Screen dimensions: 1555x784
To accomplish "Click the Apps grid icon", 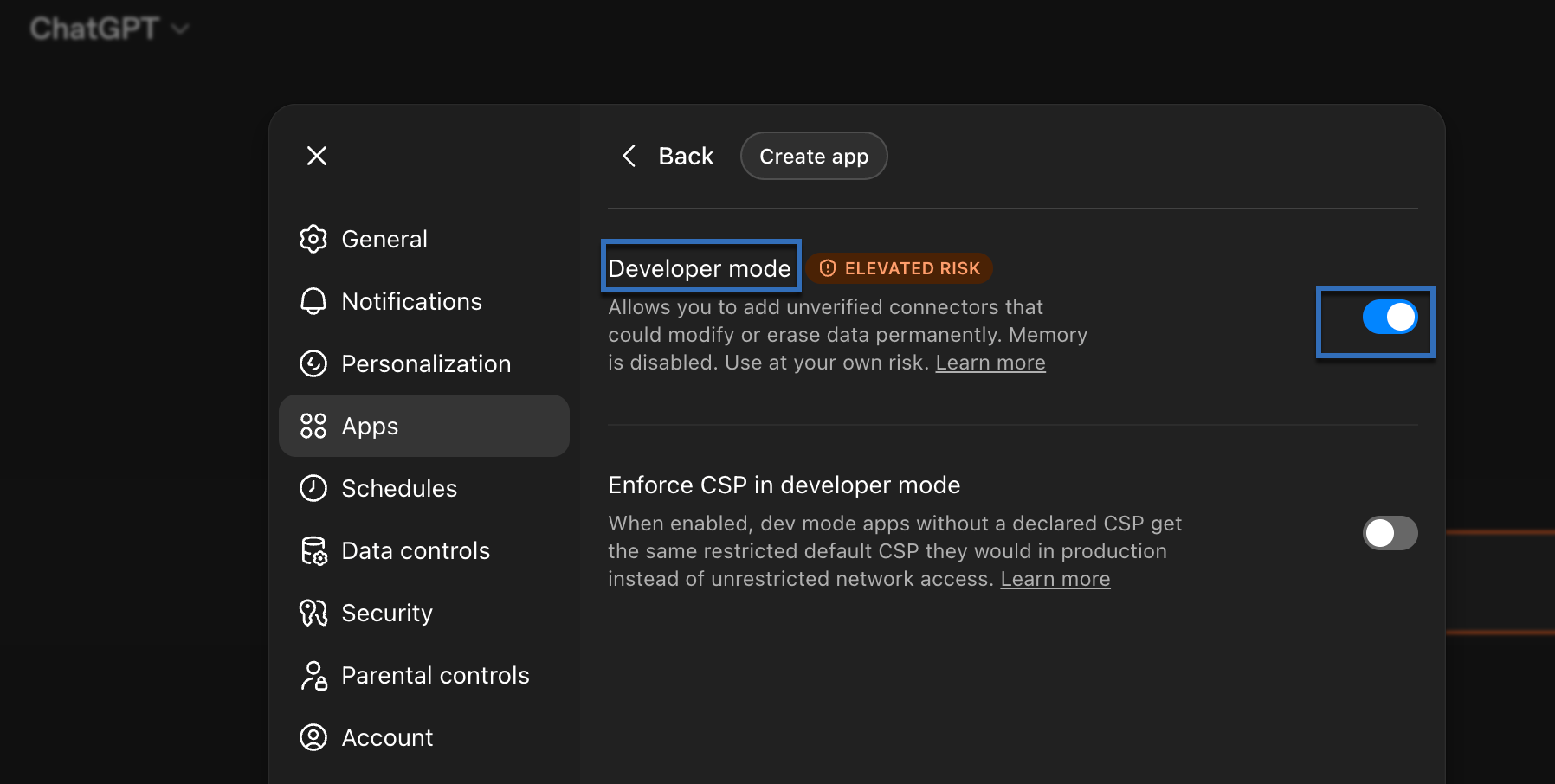I will (313, 426).
